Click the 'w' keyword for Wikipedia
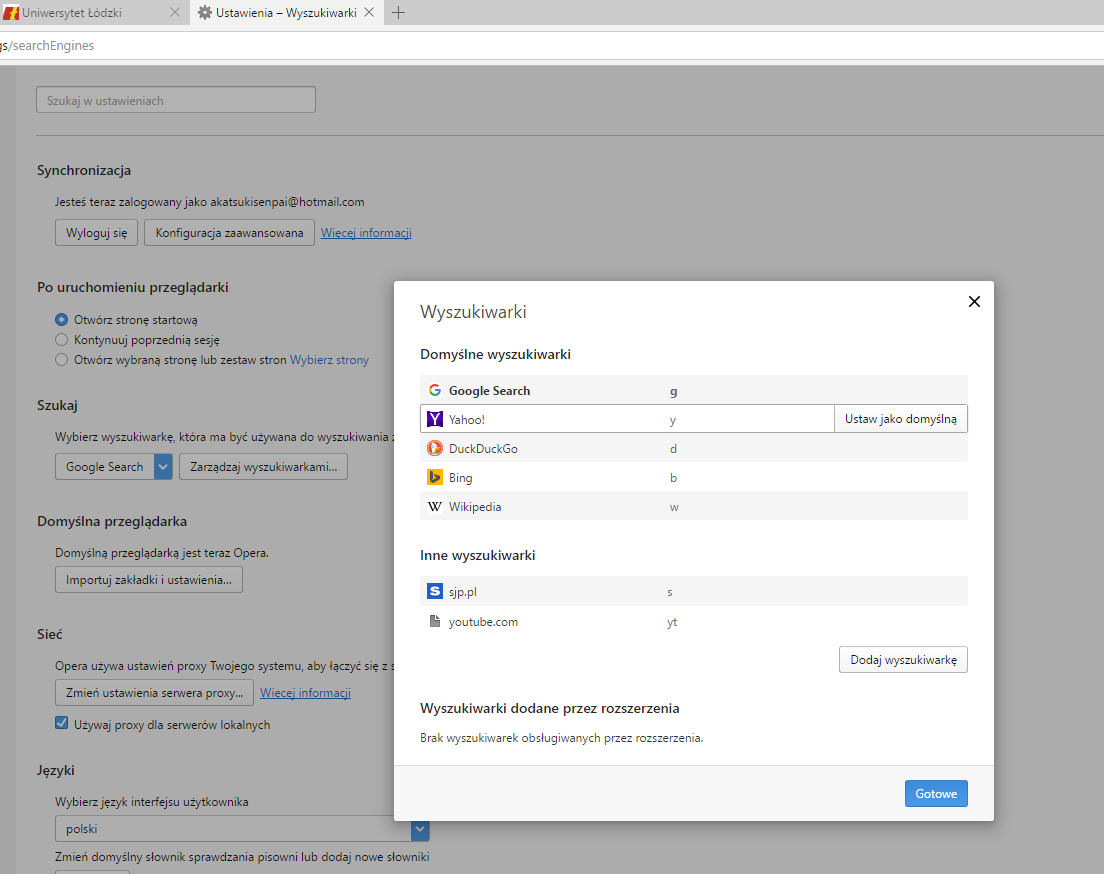This screenshot has width=1104, height=874. [674, 507]
